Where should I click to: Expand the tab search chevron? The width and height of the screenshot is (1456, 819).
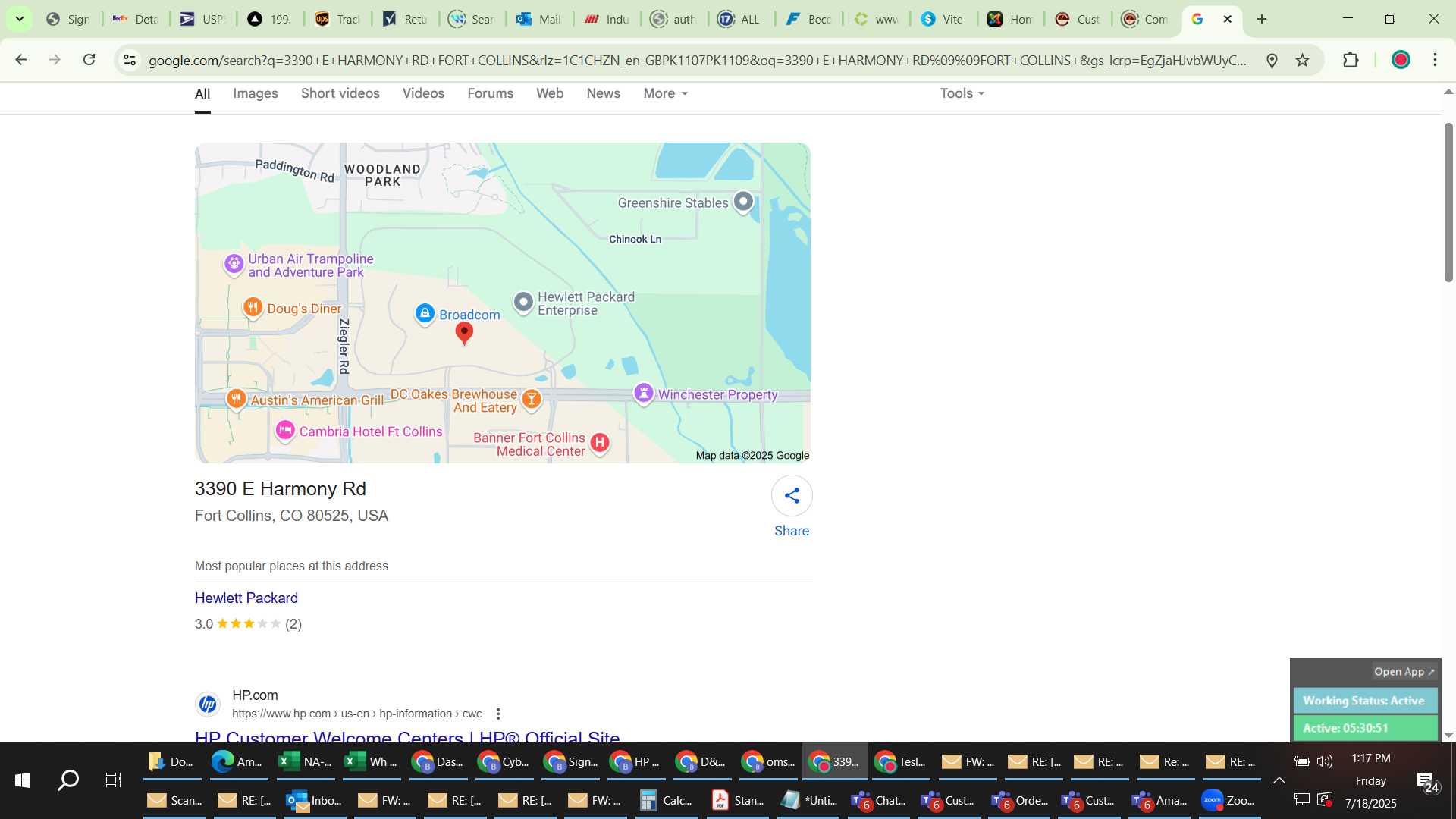pos(20,19)
